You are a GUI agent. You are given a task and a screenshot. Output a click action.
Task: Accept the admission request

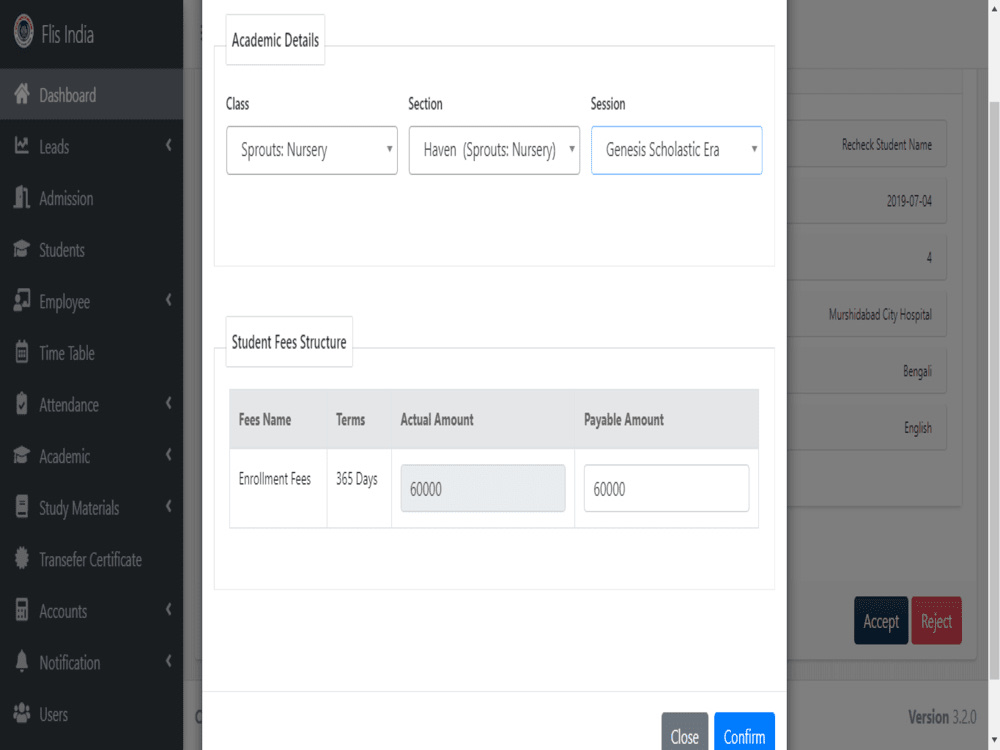[x=881, y=620]
